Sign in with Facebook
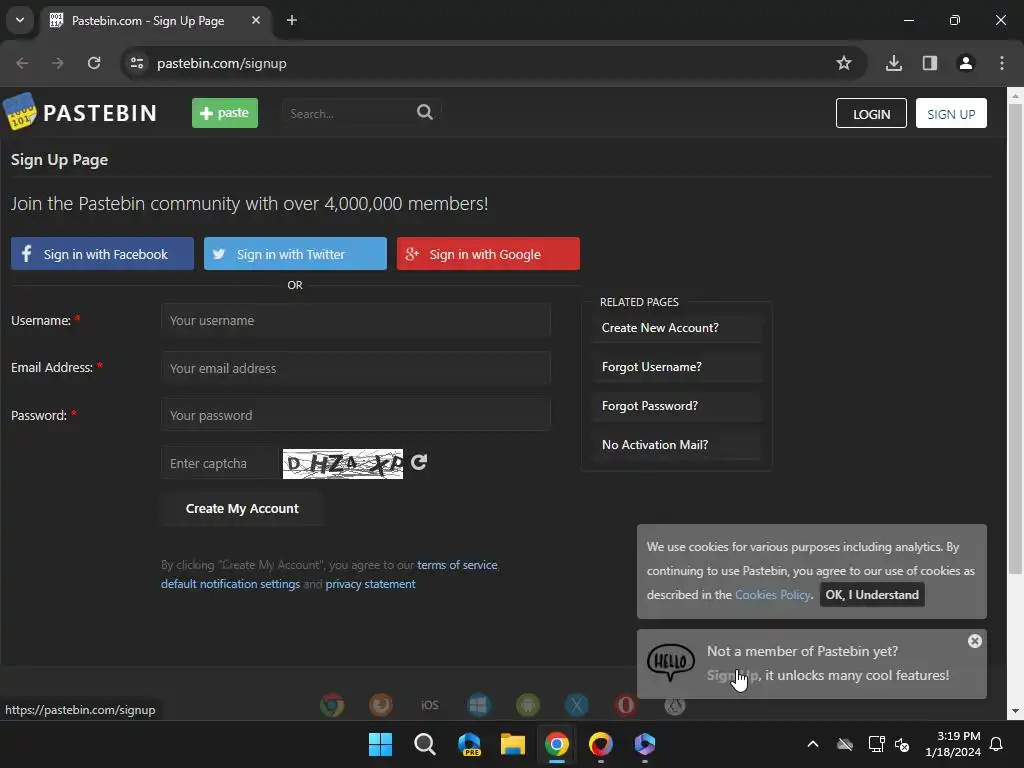The image size is (1024, 768). tap(103, 254)
